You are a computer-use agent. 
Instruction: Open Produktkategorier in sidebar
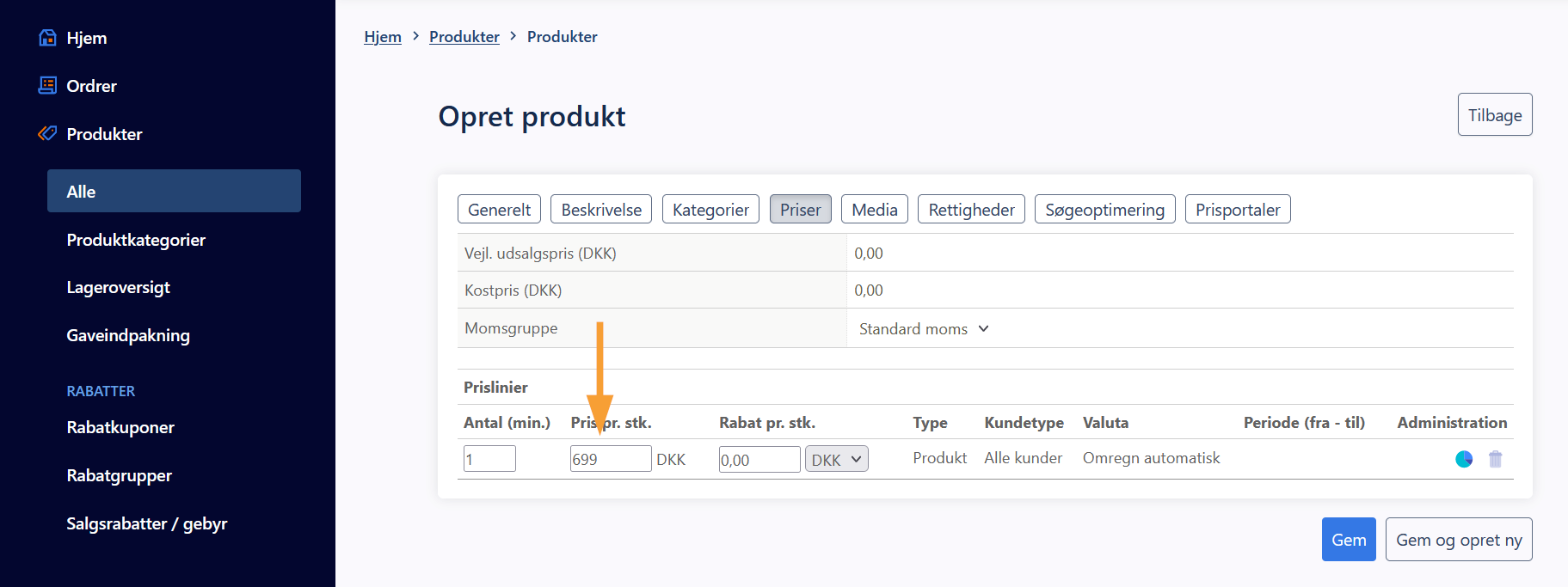click(x=136, y=240)
